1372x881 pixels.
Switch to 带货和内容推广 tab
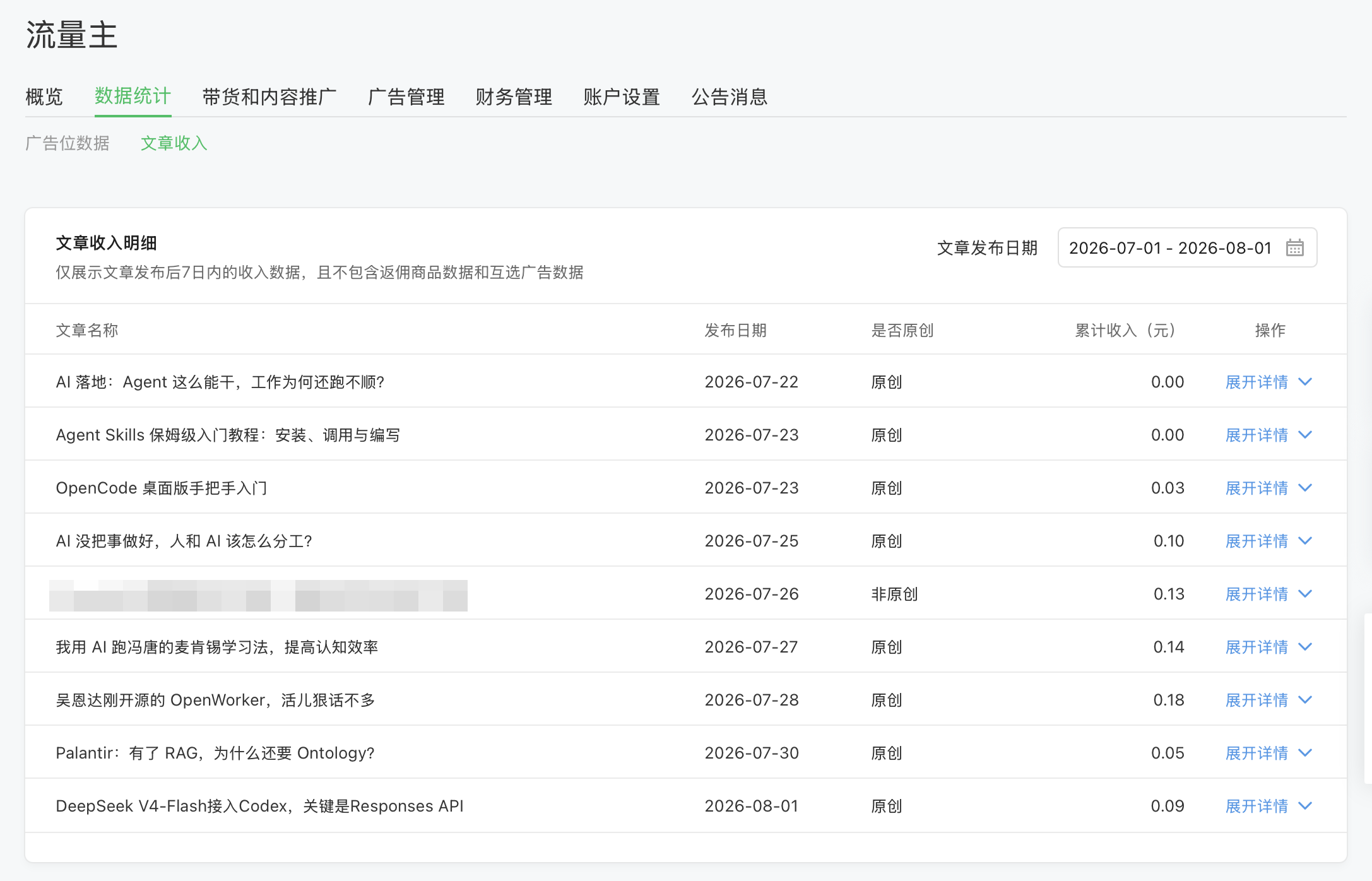[x=269, y=97]
